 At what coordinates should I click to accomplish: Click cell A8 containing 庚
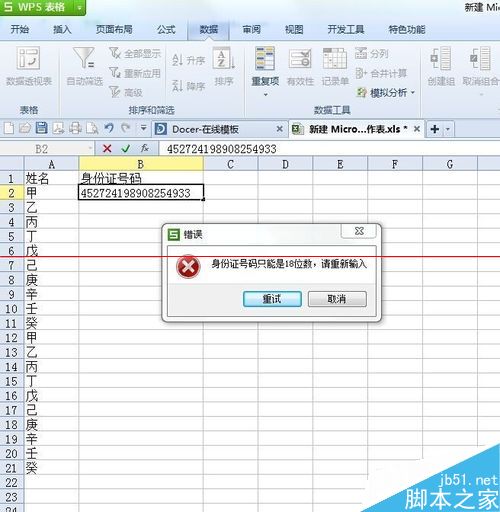(51, 280)
